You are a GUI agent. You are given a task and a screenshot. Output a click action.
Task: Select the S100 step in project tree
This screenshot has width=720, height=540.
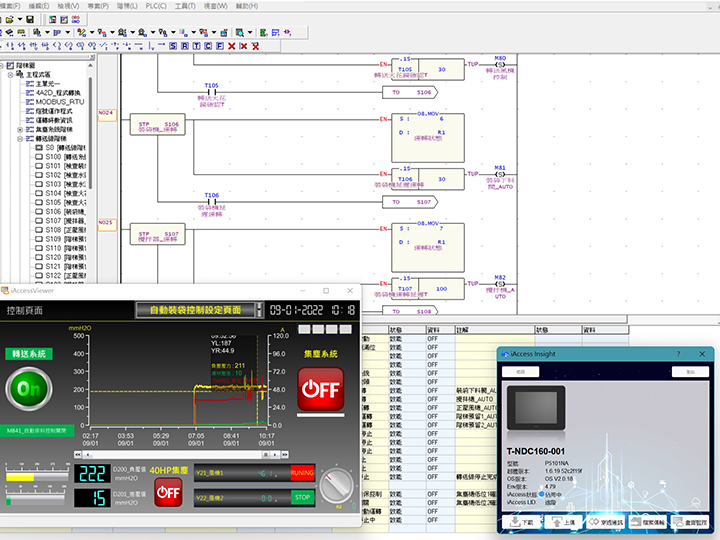coord(61,157)
